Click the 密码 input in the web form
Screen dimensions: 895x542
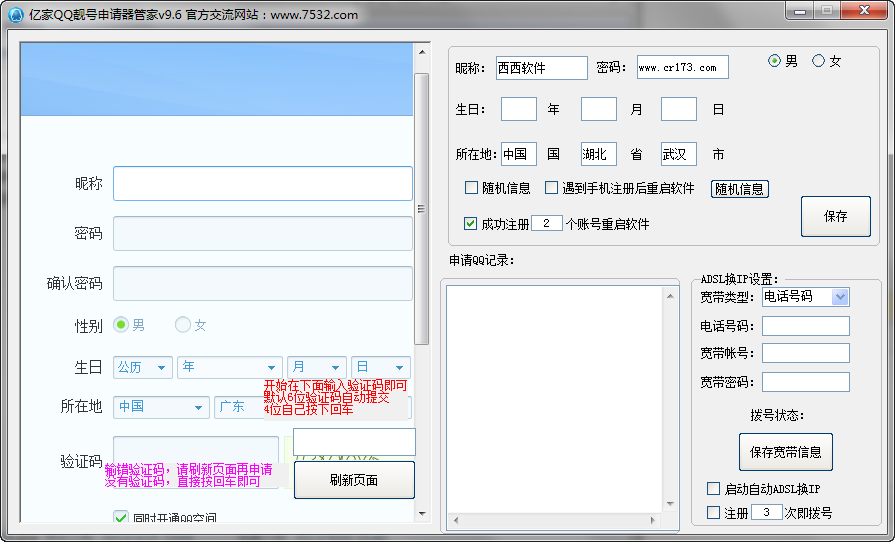[x=263, y=233]
